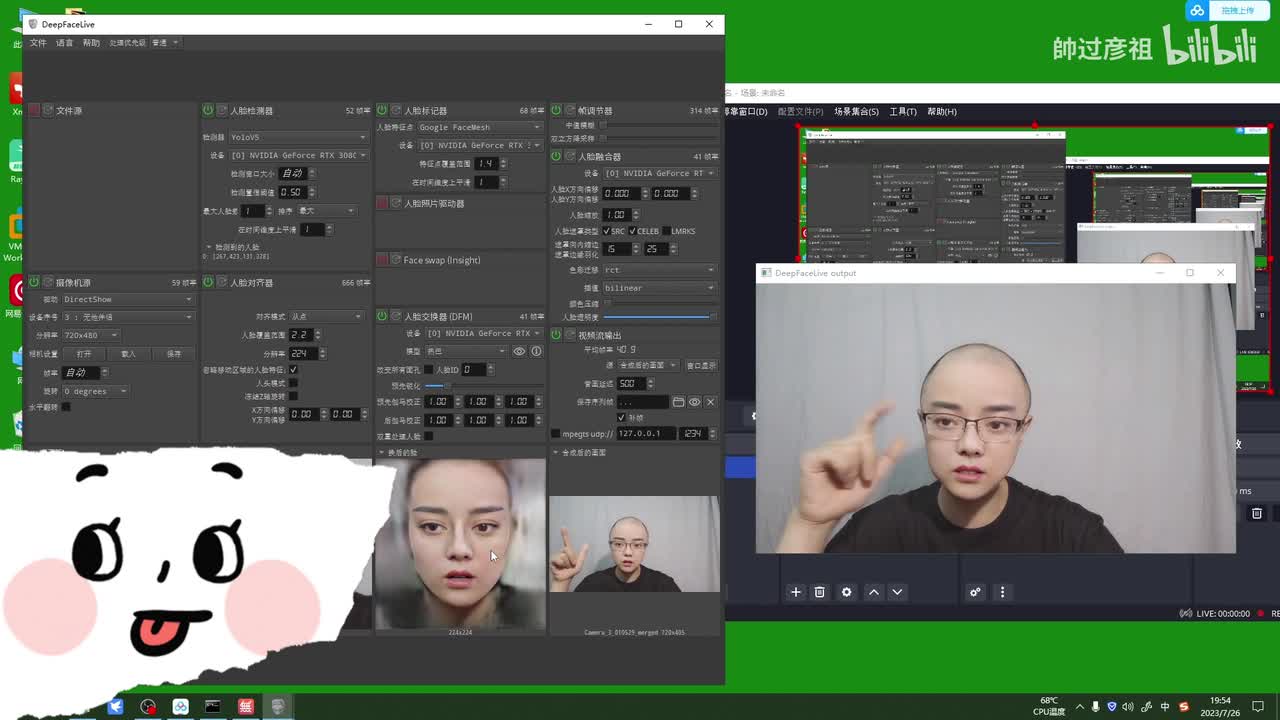Toggle the SRC face mask checkbox
1280x720 pixels.
(606, 231)
